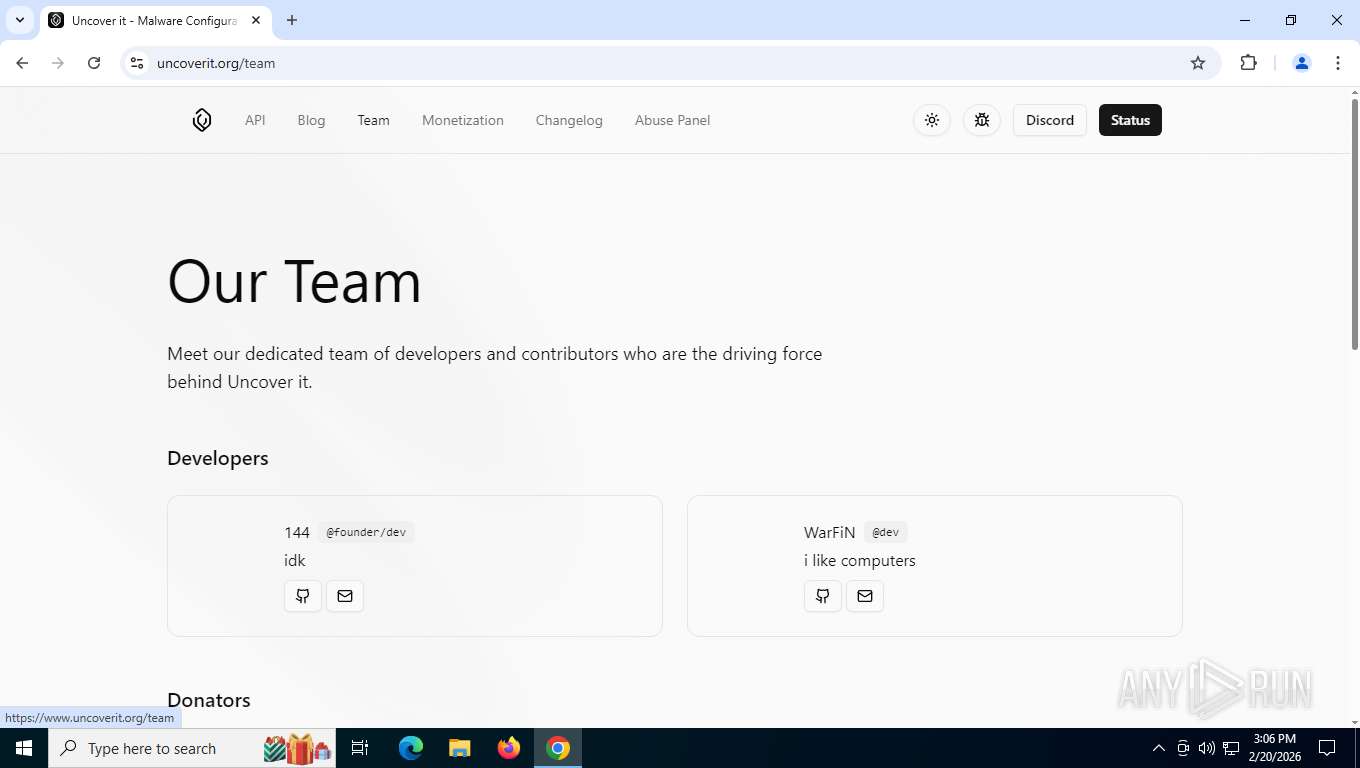1360x768 pixels.
Task: Click the taskbar search box
Action: click(192, 748)
